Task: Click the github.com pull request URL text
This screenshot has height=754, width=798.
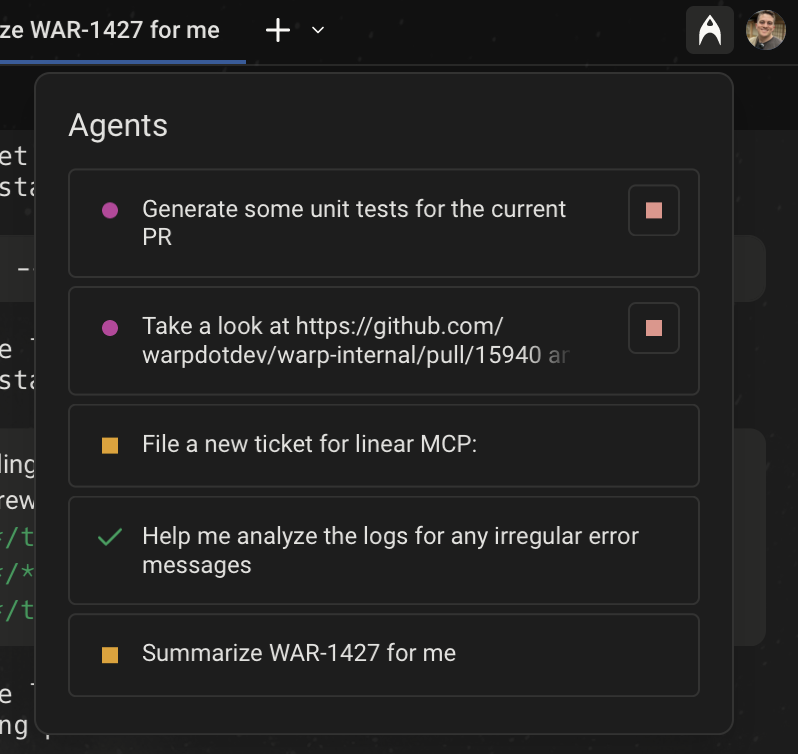Action: pos(355,341)
